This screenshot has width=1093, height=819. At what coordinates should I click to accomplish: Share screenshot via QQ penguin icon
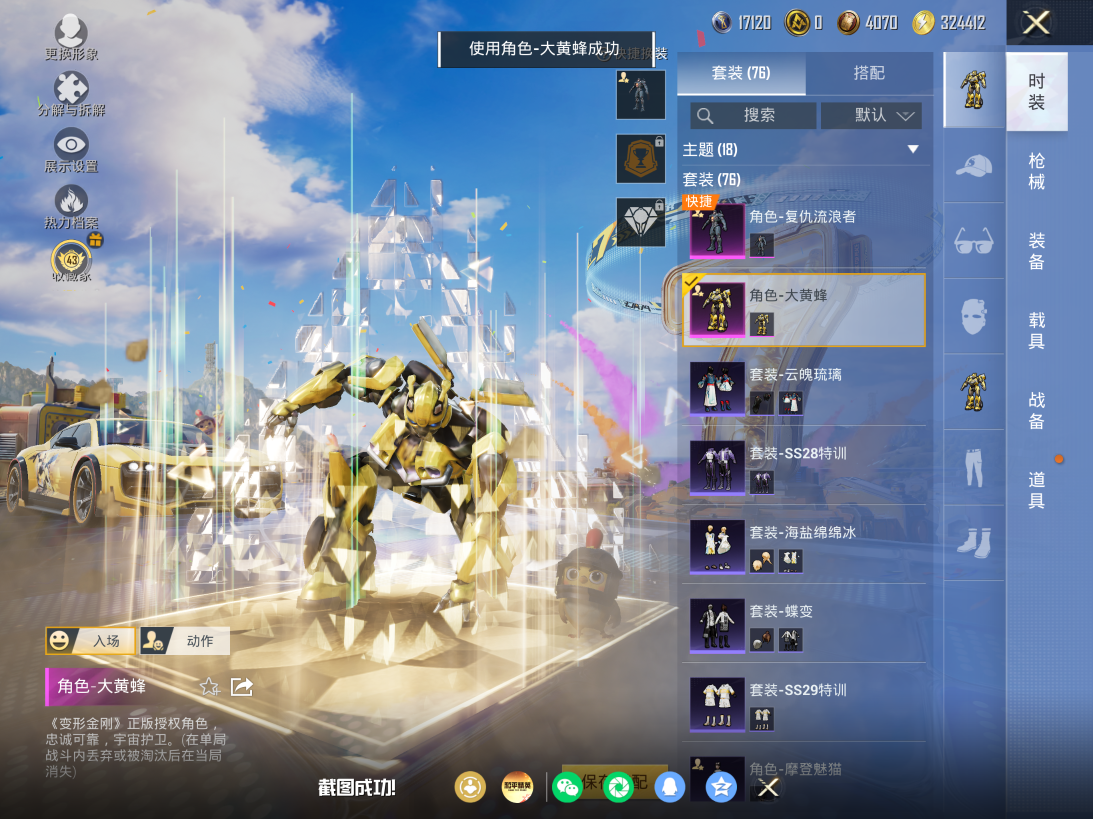click(x=669, y=788)
